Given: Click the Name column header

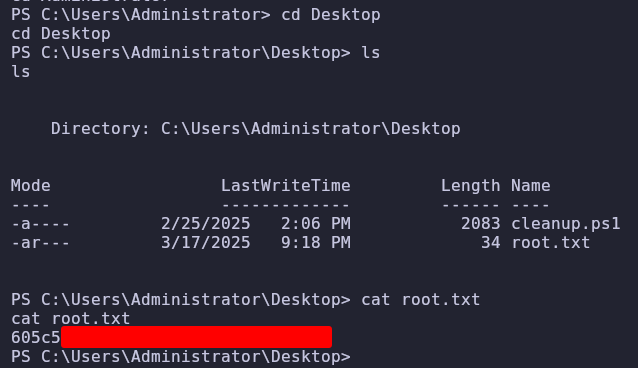Looking at the screenshot, I should pos(531,186).
